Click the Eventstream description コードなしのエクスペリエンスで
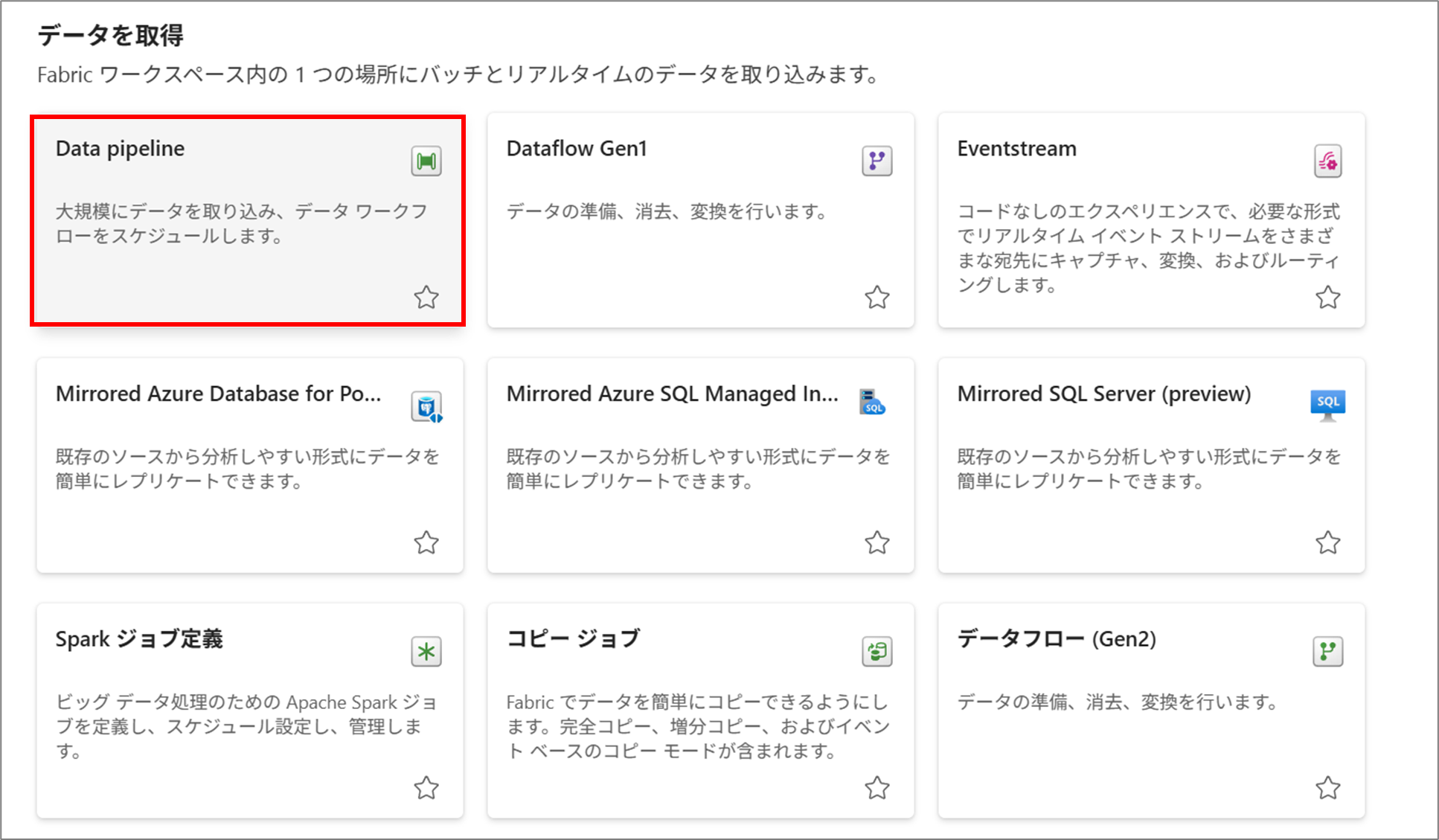Image resolution: width=1439 pixels, height=840 pixels. point(1148,248)
